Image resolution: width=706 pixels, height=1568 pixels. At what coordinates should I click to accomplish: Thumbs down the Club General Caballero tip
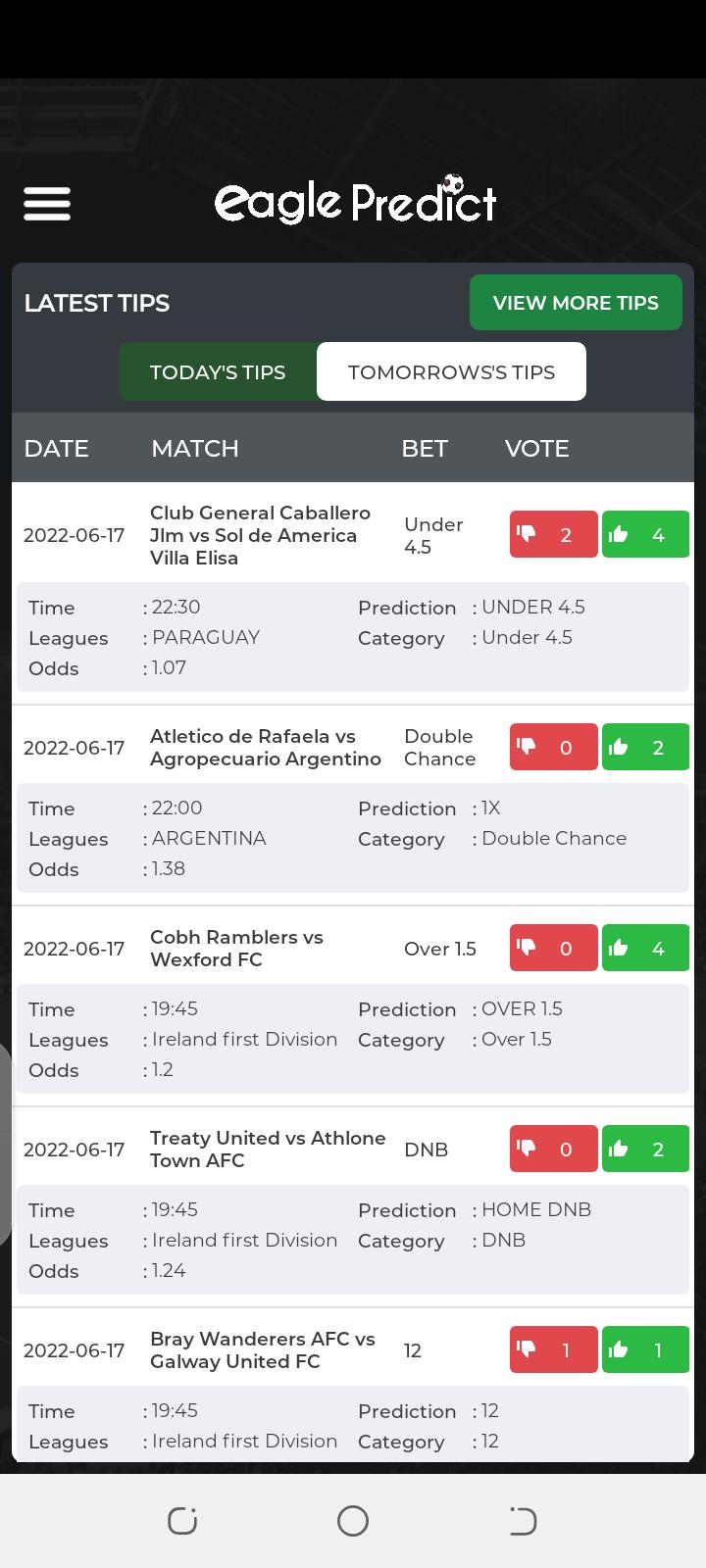coord(553,534)
